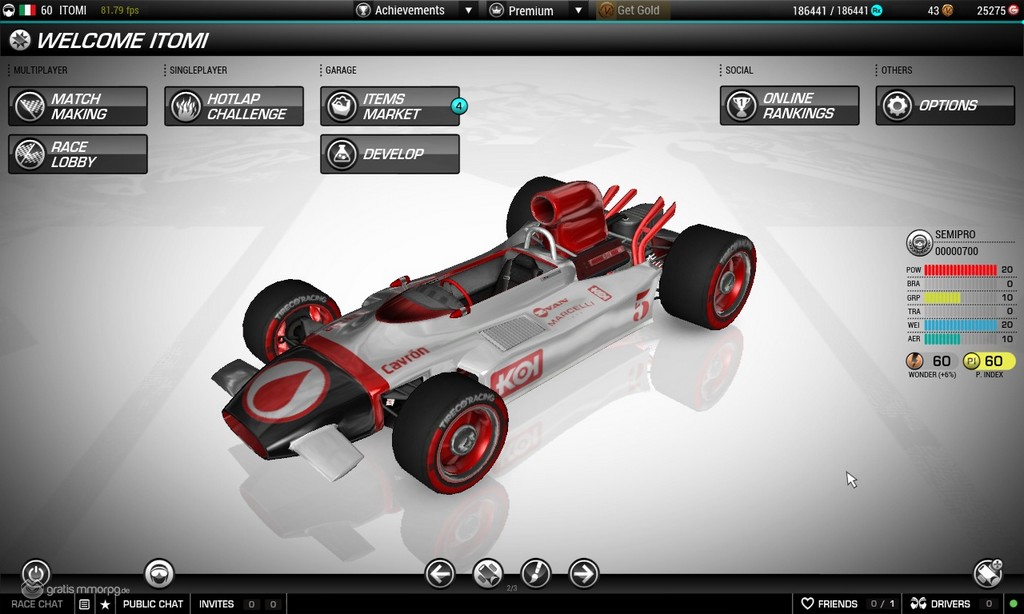Click the star favorites icon in chat bar
Image resolution: width=1024 pixels, height=614 pixels.
[x=105, y=604]
